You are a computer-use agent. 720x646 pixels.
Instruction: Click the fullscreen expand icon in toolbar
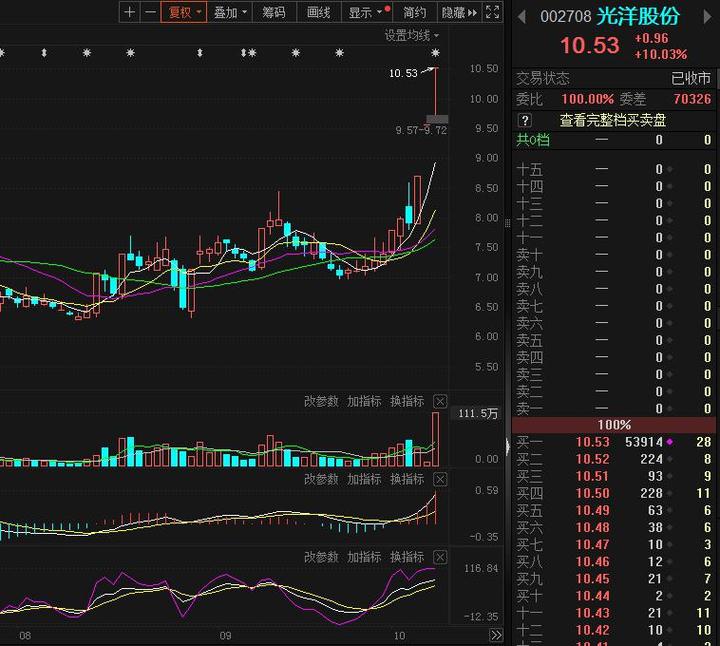tap(492, 12)
